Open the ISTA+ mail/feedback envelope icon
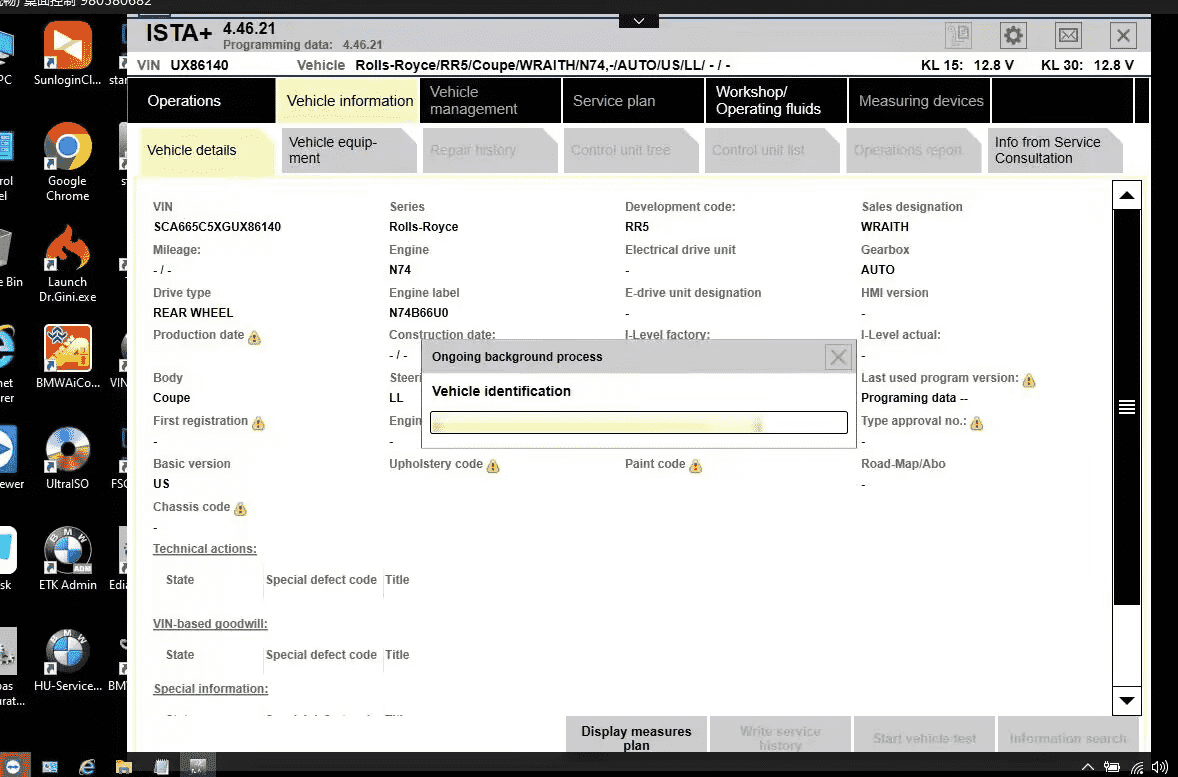 click(x=1068, y=35)
